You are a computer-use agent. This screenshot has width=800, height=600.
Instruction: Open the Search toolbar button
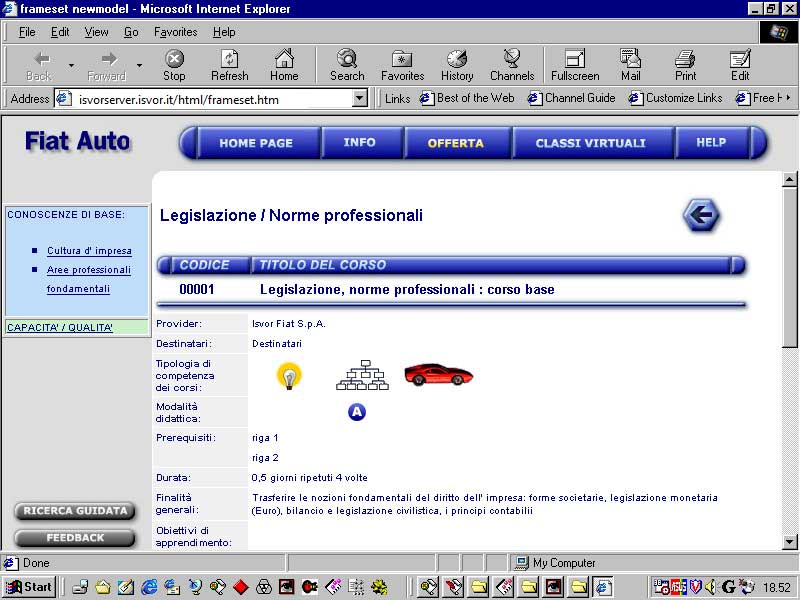coord(347,66)
